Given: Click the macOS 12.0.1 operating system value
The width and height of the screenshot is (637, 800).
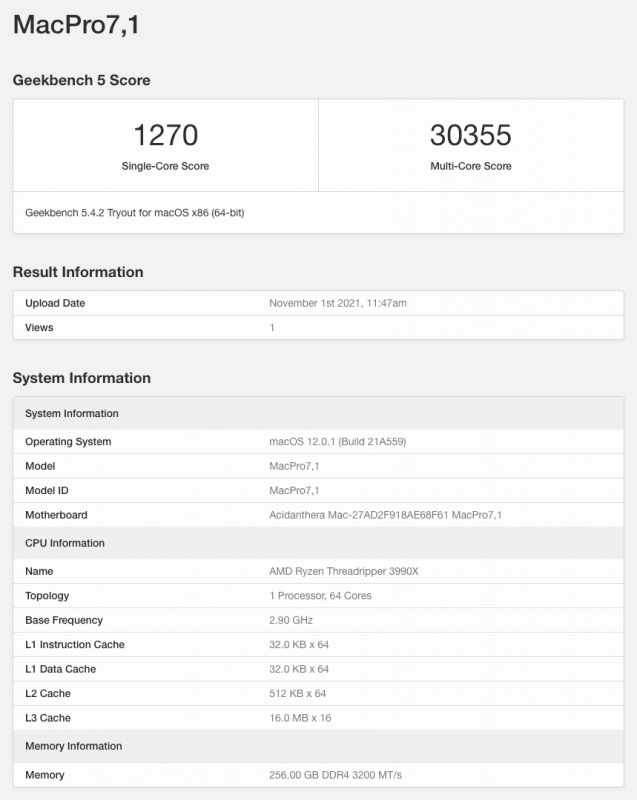Looking at the screenshot, I should tap(337, 442).
